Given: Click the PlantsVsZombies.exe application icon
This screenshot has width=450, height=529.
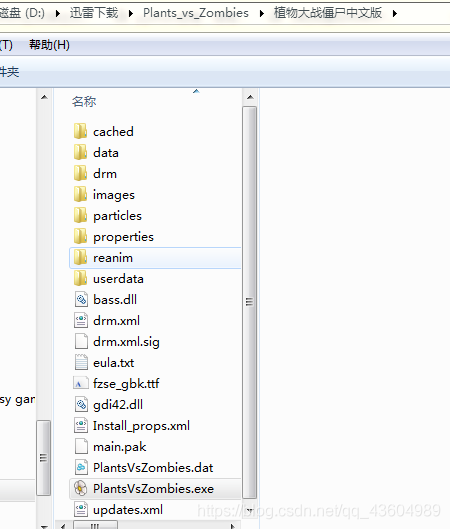Looking at the screenshot, I should pyautogui.click(x=81, y=489).
